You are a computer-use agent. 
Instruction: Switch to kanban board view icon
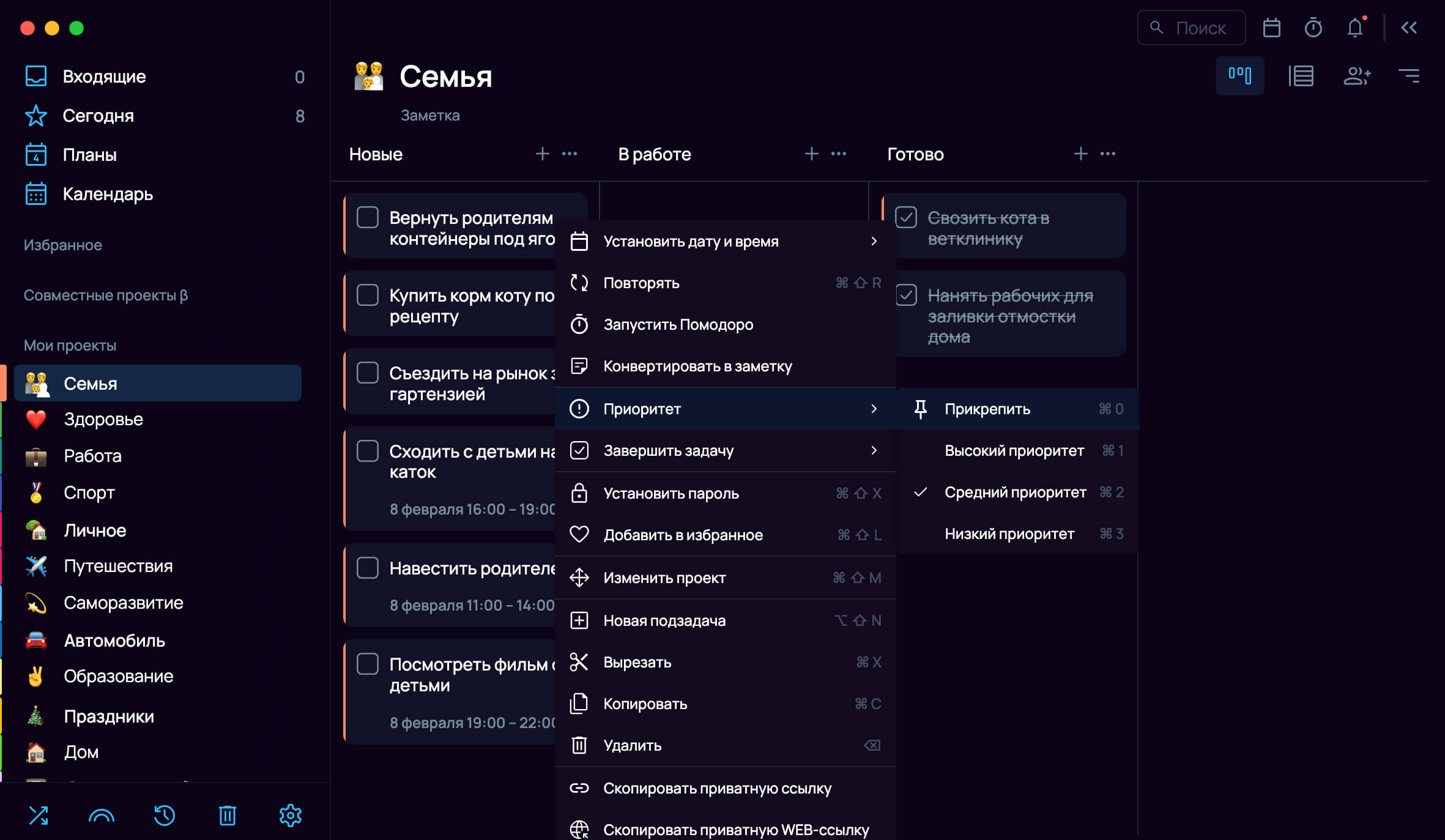point(1239,76)
